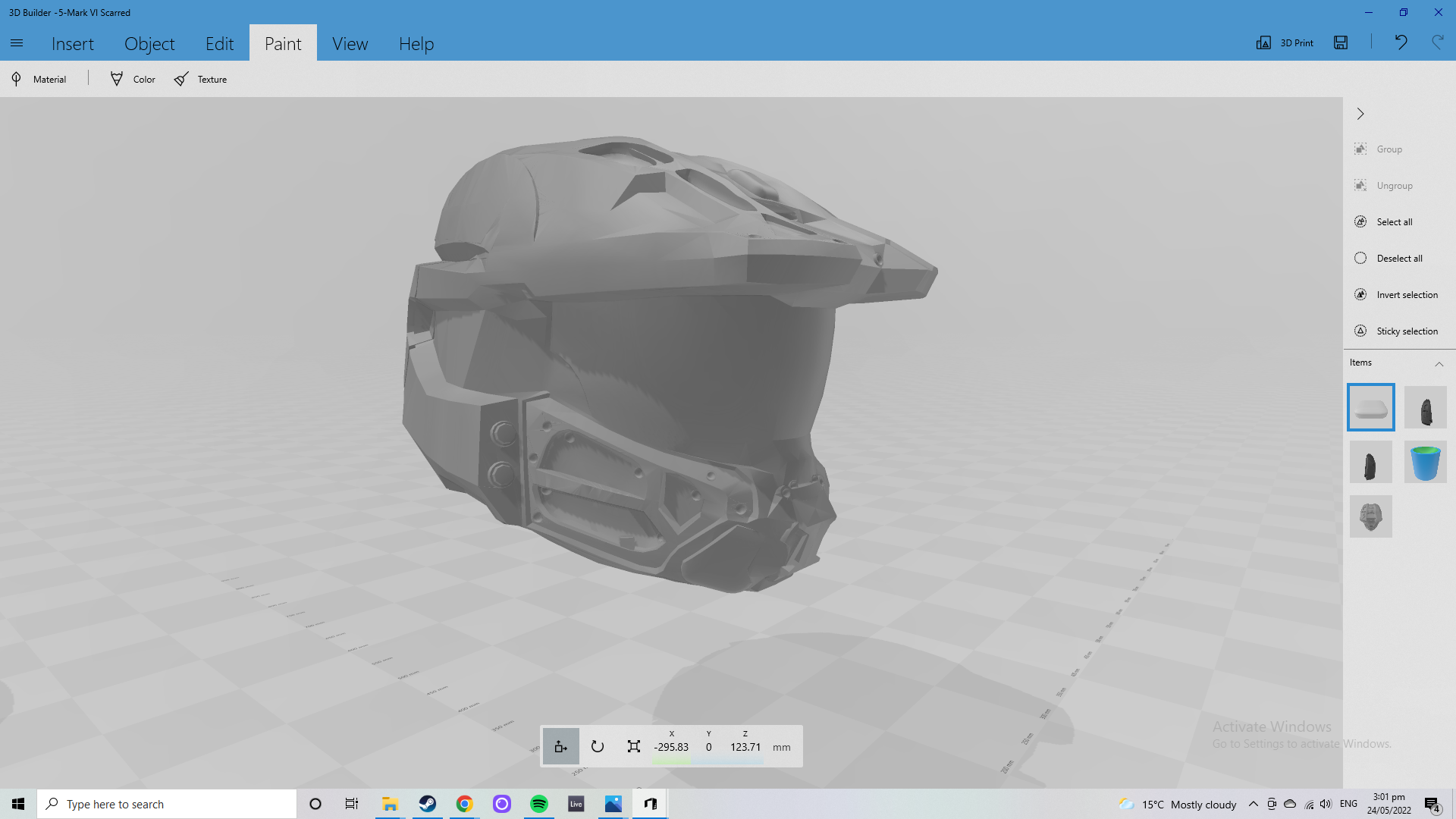Select the blue cup item thumbnail
The height and width of the screenshot is (819, 1456).
(1425, 462)
